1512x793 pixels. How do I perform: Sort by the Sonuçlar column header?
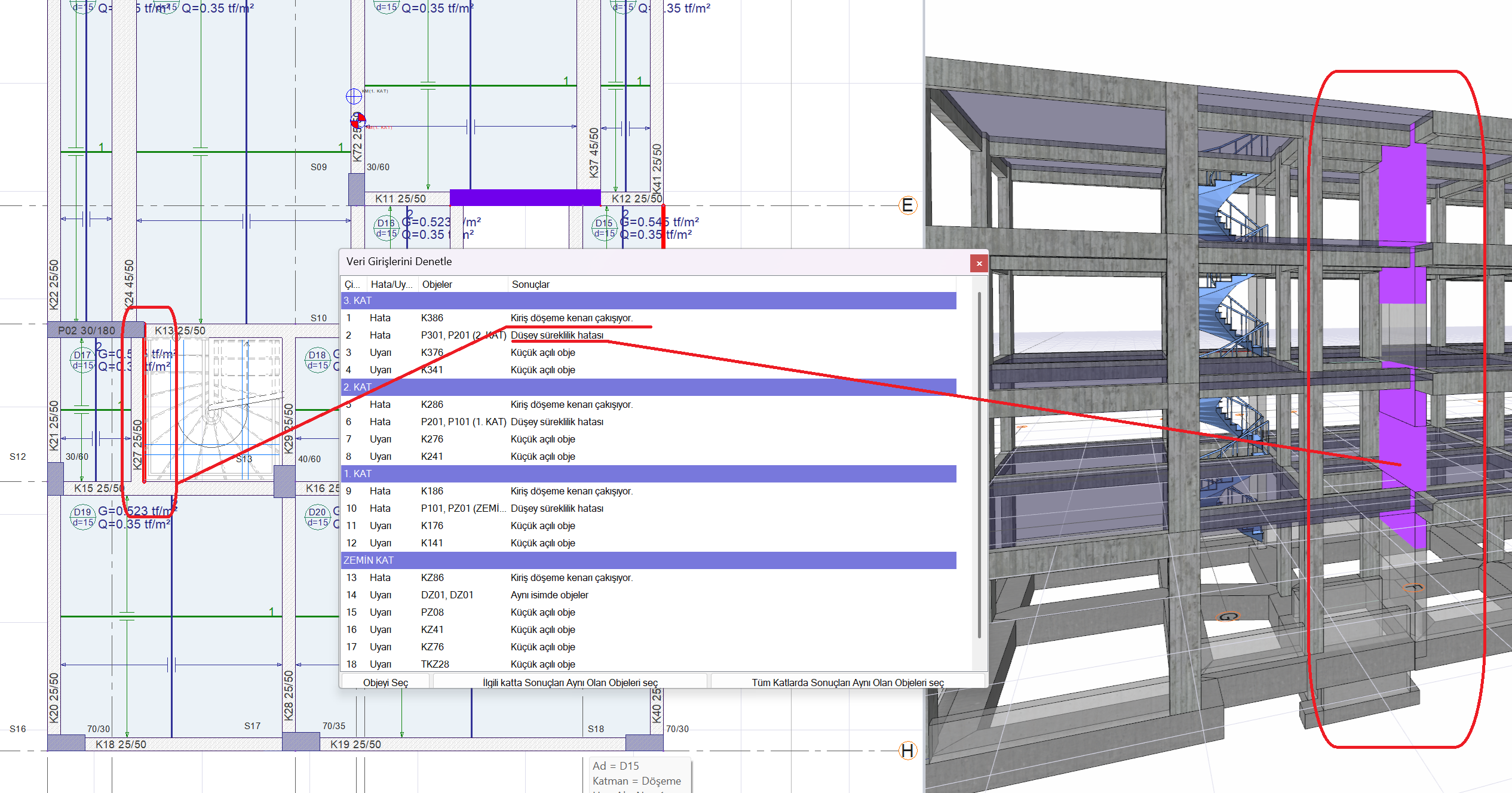pos(732,284)
